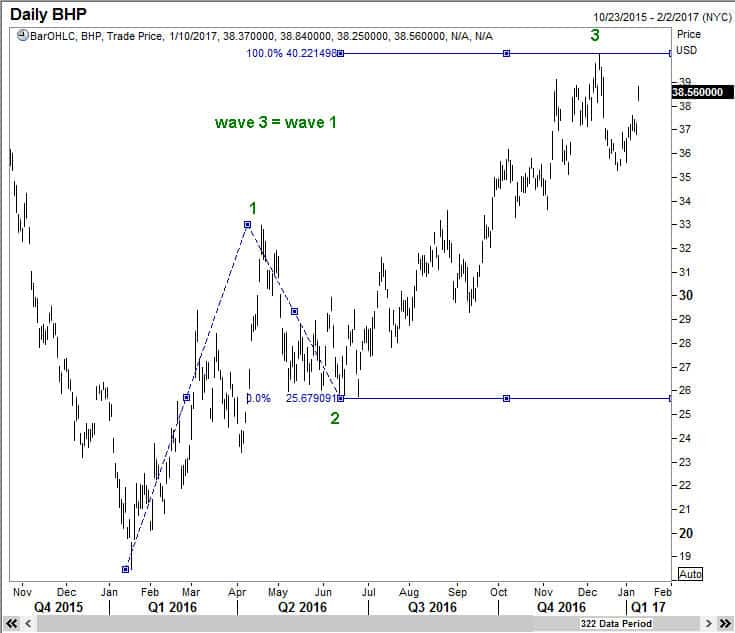
Task: Click the Q2 2016 quarter label
Action: pyautogui.click(x=302, y=608)
